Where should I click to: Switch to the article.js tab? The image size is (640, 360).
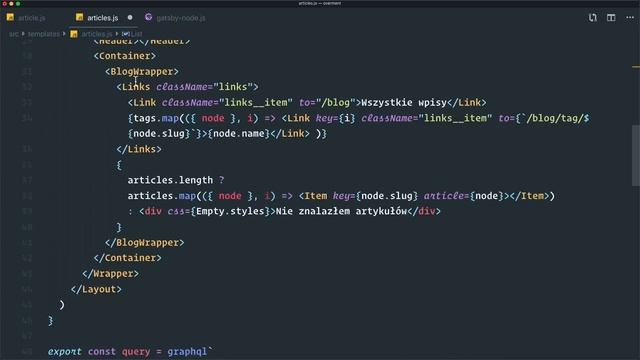coord(32,18)
